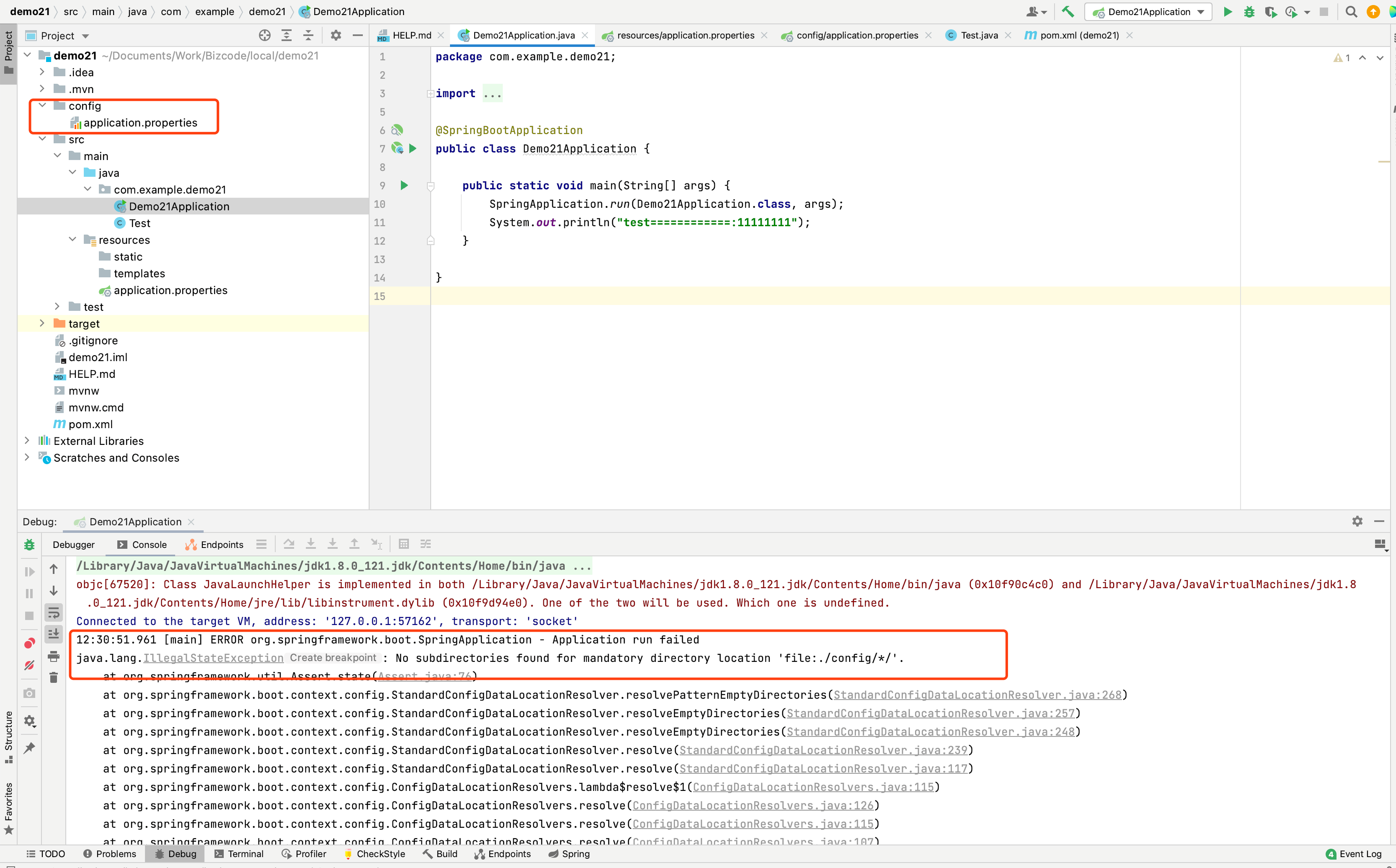Open the Debugger tab
This screenshot has height=868, width=1396.
[73, 545]
